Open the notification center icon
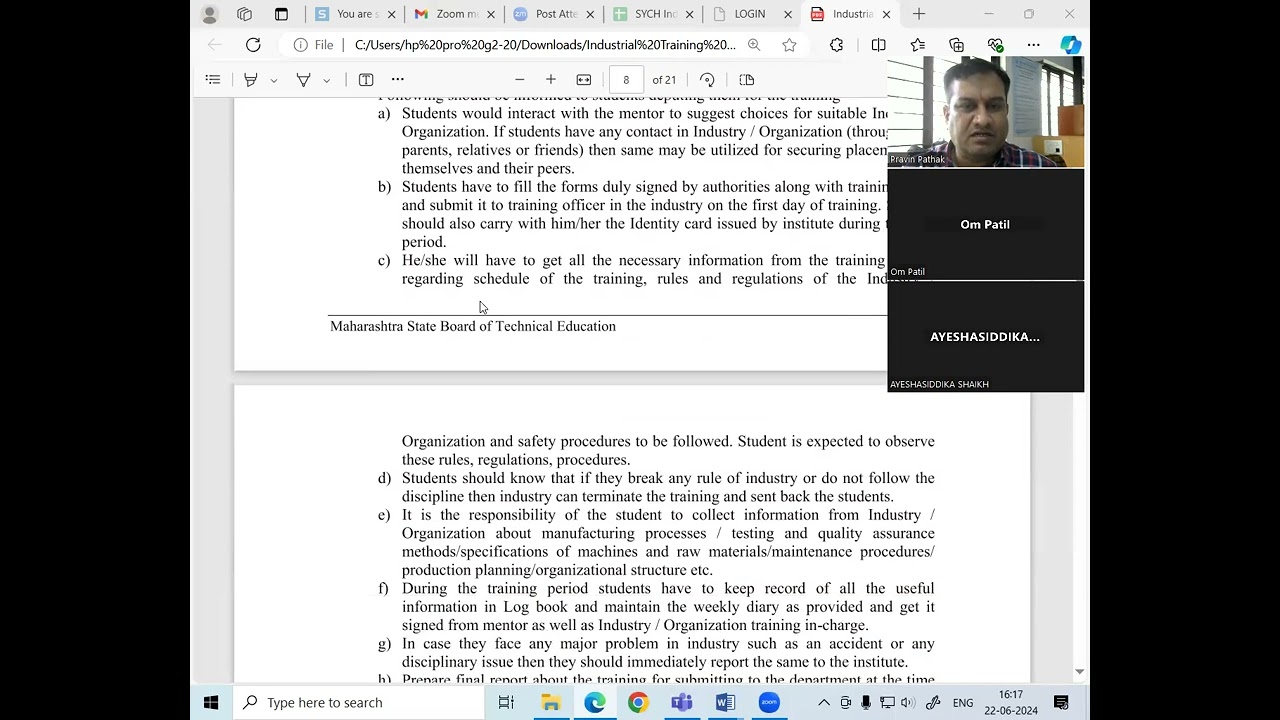The image size is (1280, 720). pos(1062,703)
